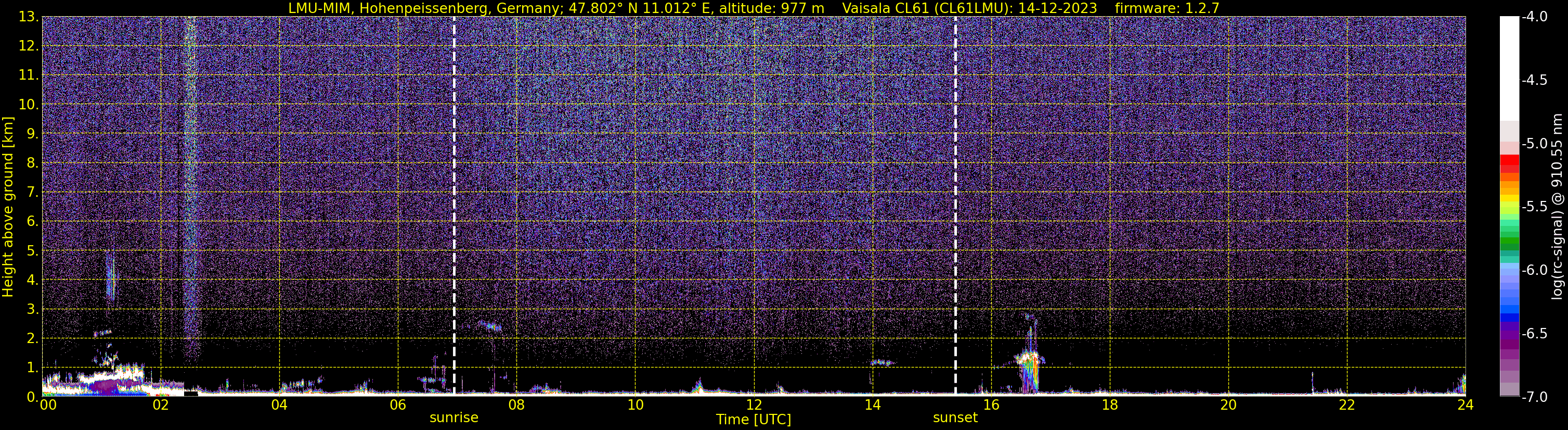
Task: Click the 'sunrise' label below the axis
Action: coord(454,418)
